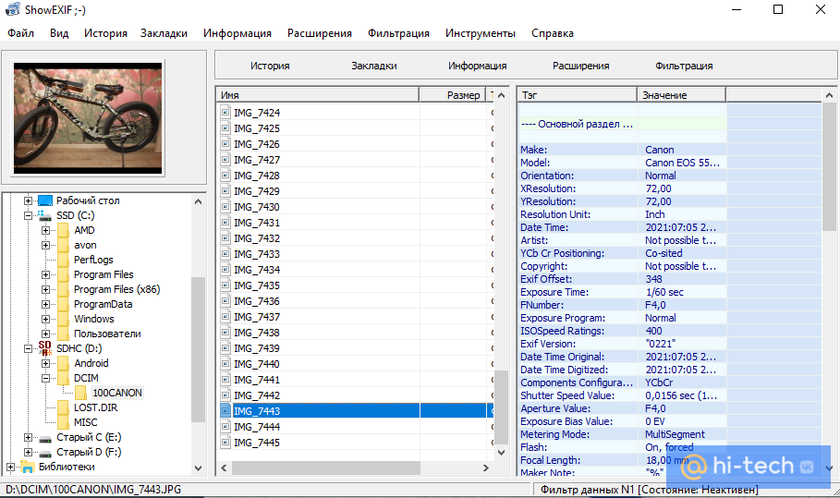Collapse the SSD (C:) drive node
The image size is (840, 498).
click(x=28, y=216)
